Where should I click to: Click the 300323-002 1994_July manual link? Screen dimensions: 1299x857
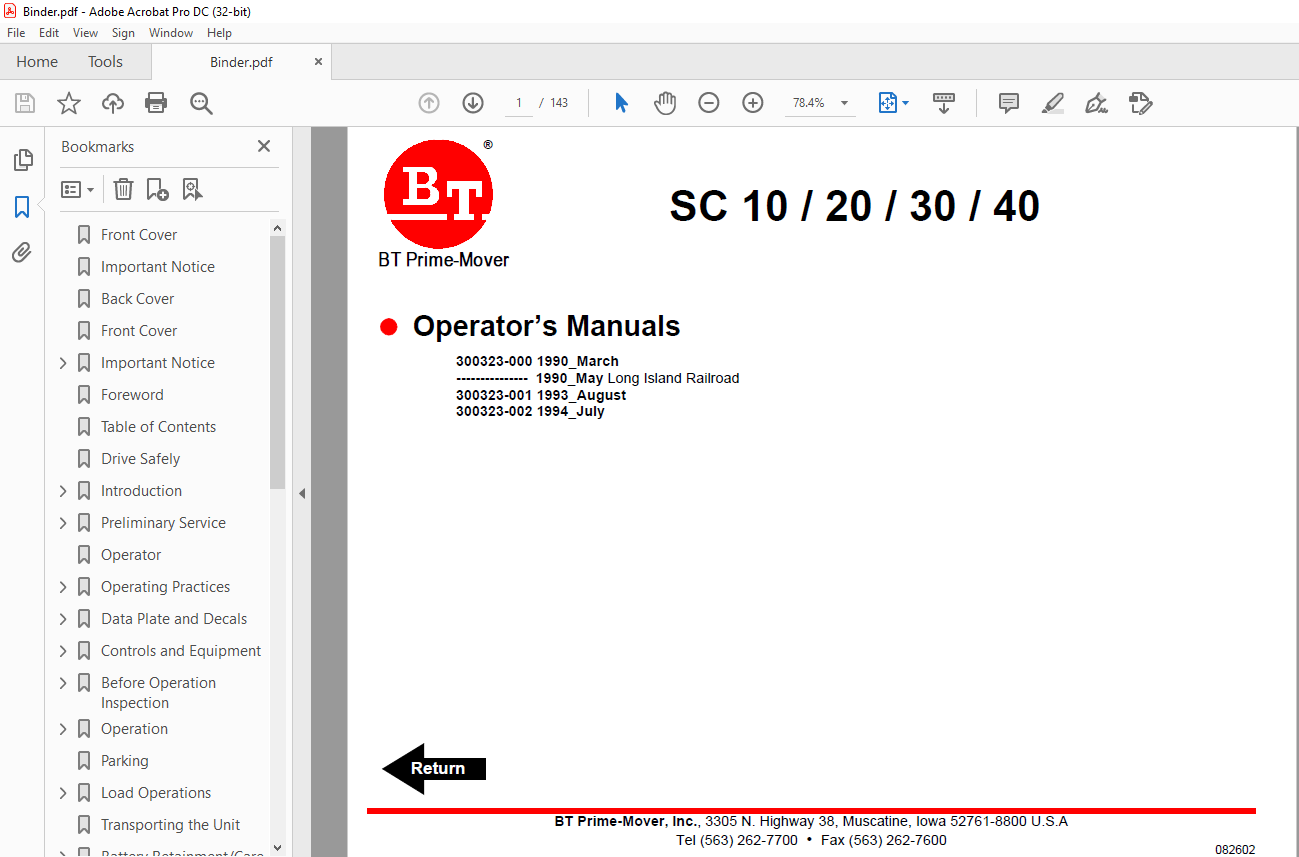point(530,411)
